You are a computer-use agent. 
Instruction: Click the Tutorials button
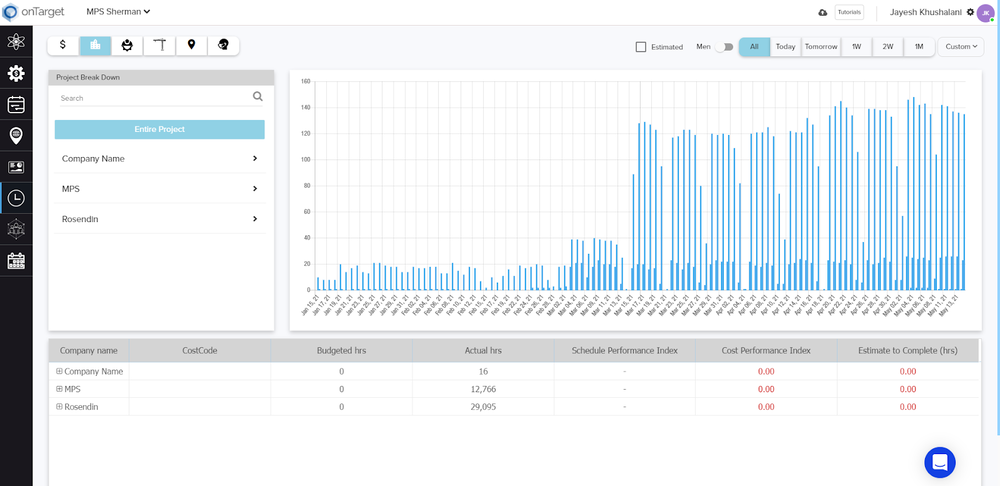[x=849, y=12]
